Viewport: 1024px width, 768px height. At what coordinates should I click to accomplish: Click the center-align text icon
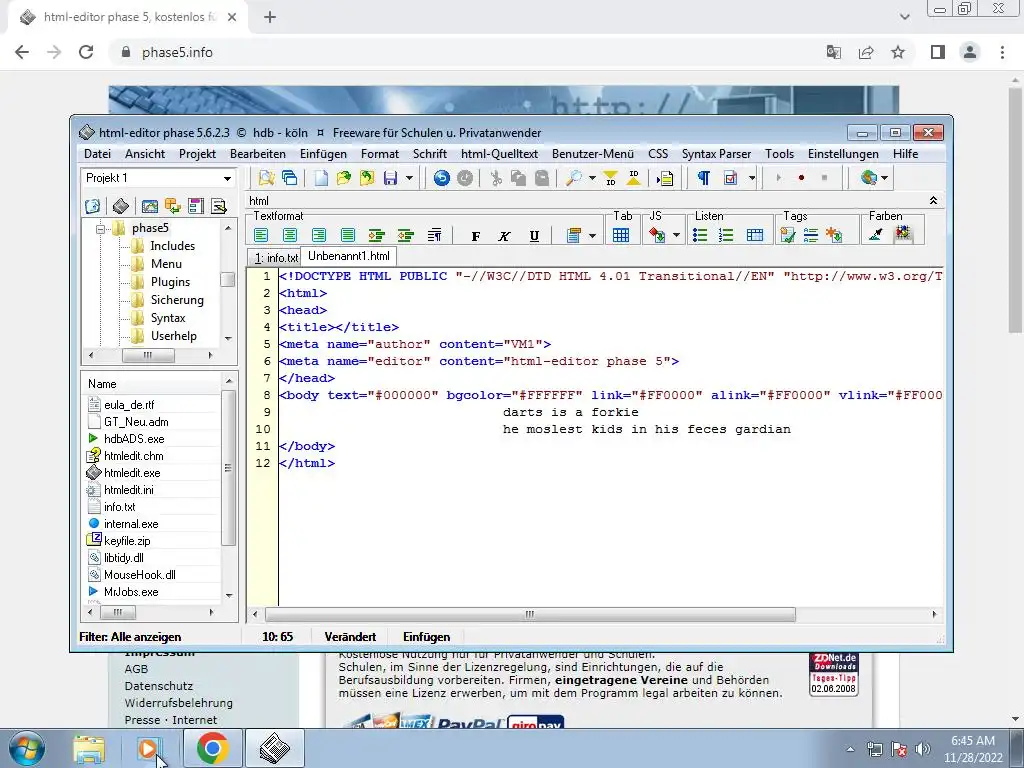(x=290, y=235)
